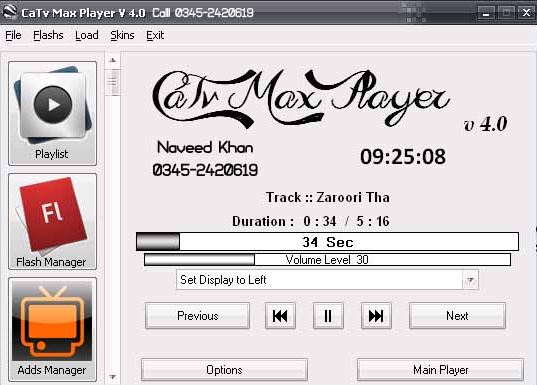The image size is (537, 385).
Task: Open the Options button
Action: 224,370
